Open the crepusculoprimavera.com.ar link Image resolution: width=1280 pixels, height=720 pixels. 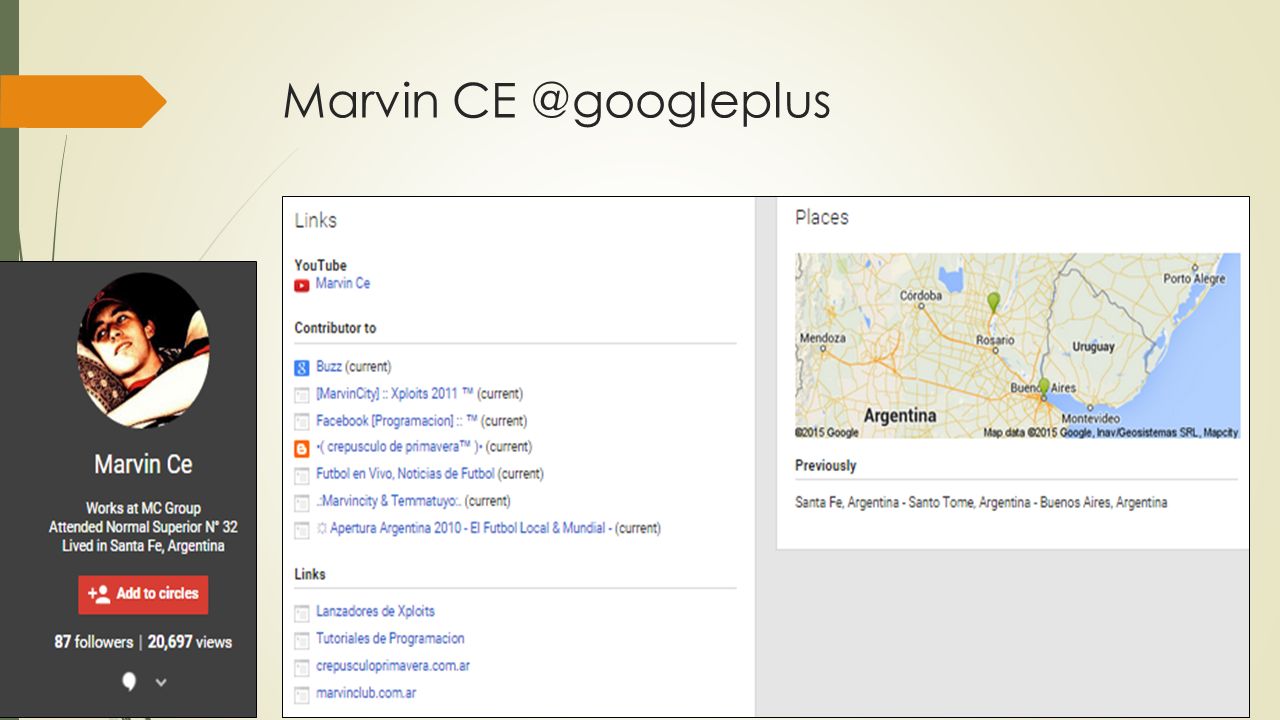click(x=393, y=666)
